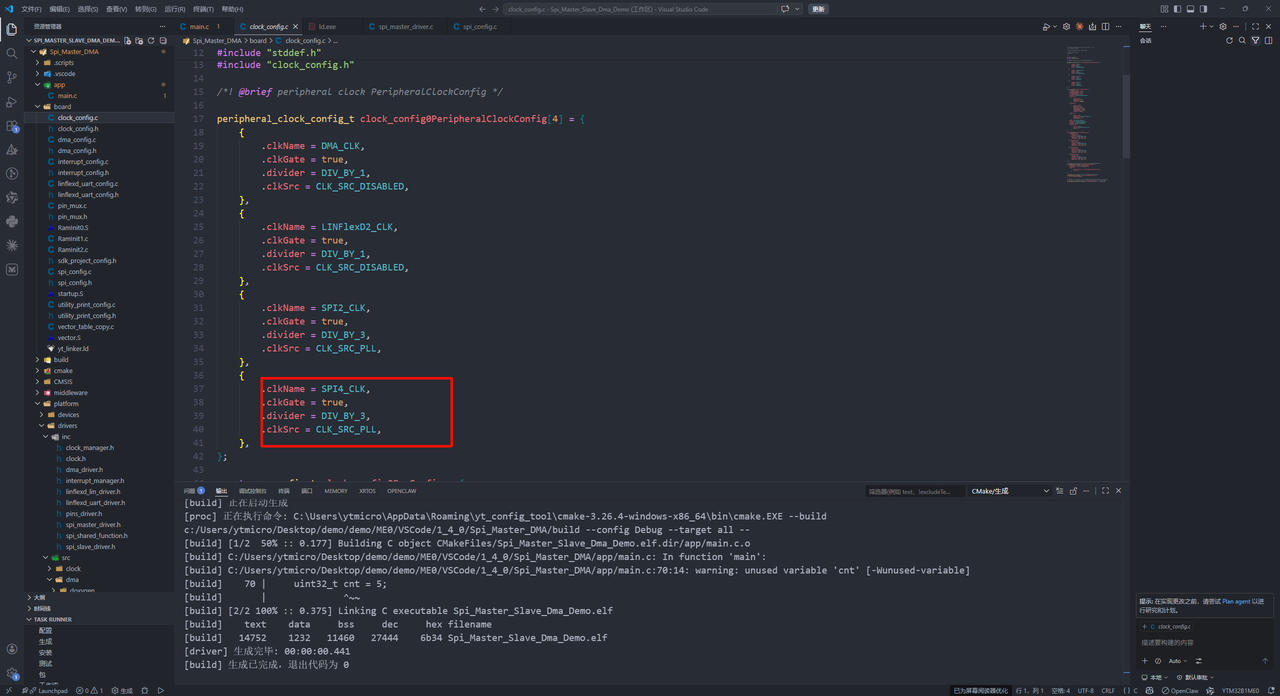The width and height of the screenshot is (1280, 696).
Task: Click OpenClaw in status bar
Action: coord(1180,690)
